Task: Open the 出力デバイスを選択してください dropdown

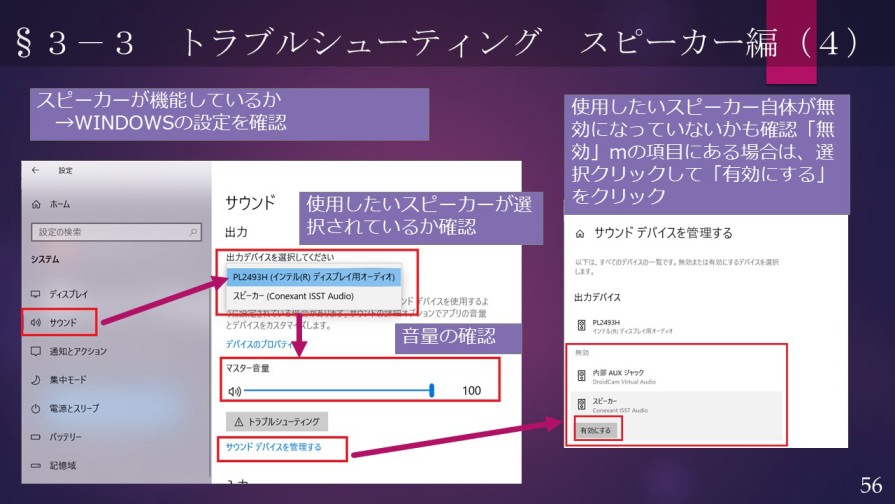Action: [280, 258]
